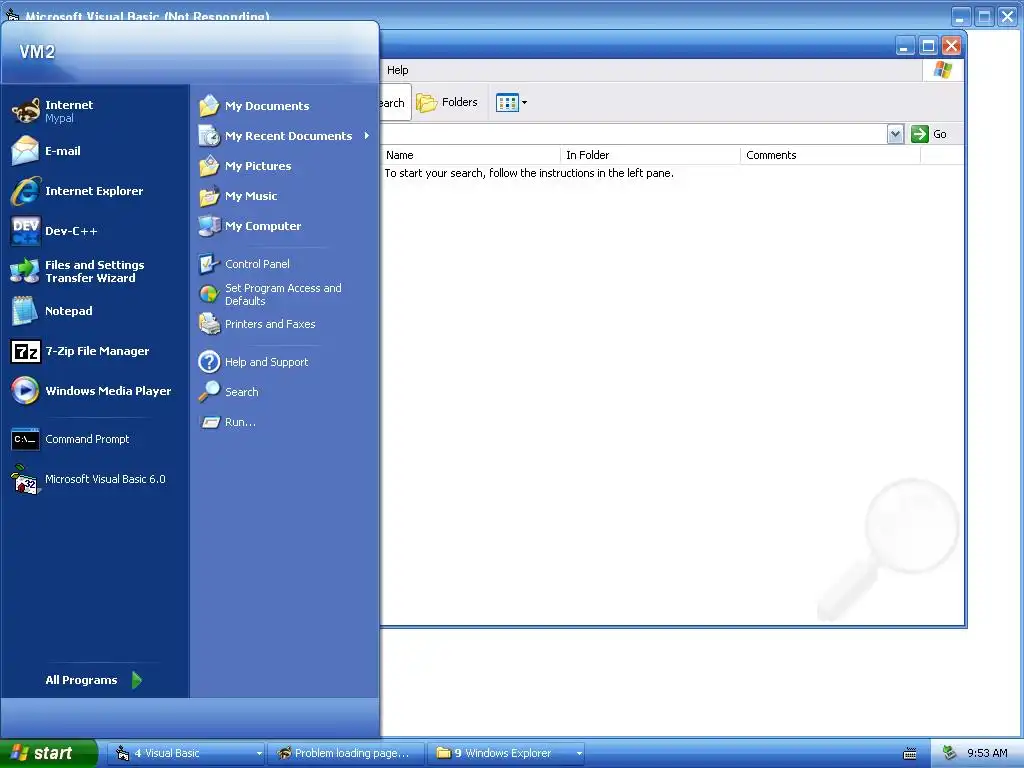
Task: Expand My Recent Documents submenu
Action: tap(284, 136)
